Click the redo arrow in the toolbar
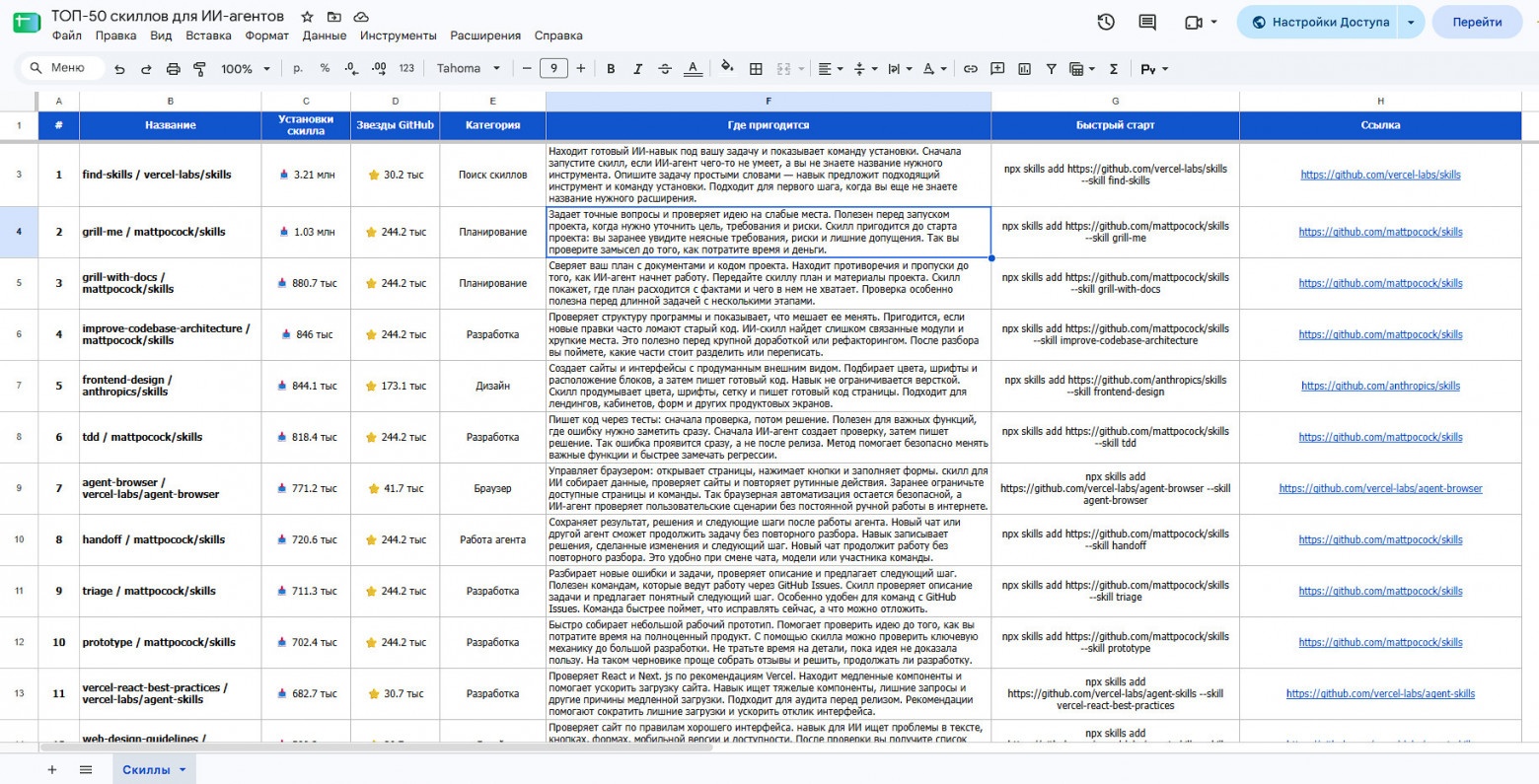Image resolution: width=1539 pixels, height=784 pixels. click(x=146, y=69)
